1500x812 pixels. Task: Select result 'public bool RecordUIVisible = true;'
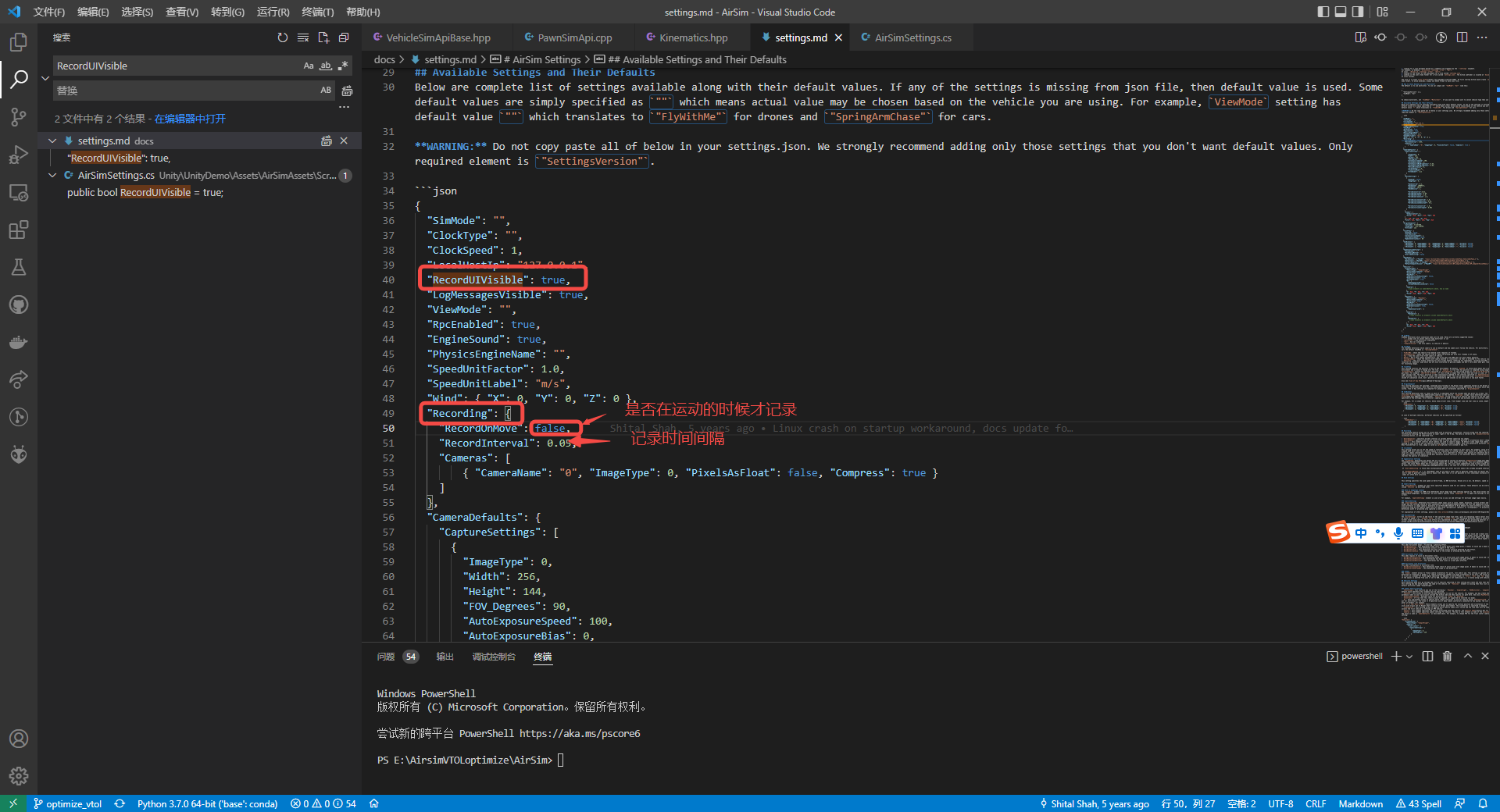145,193
